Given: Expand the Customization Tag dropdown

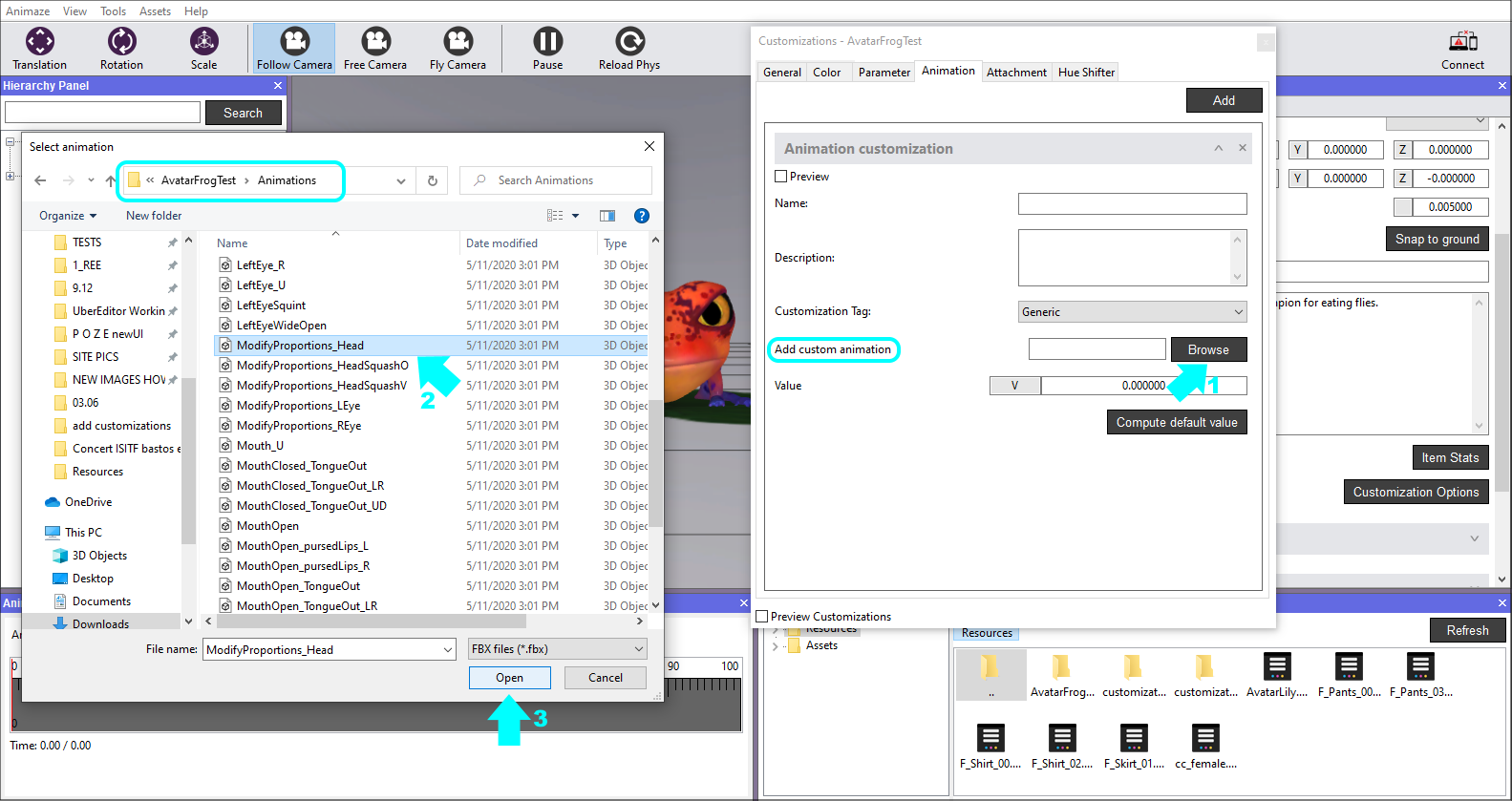Looking at the screenshot, I should click(x=1132, y=312).
